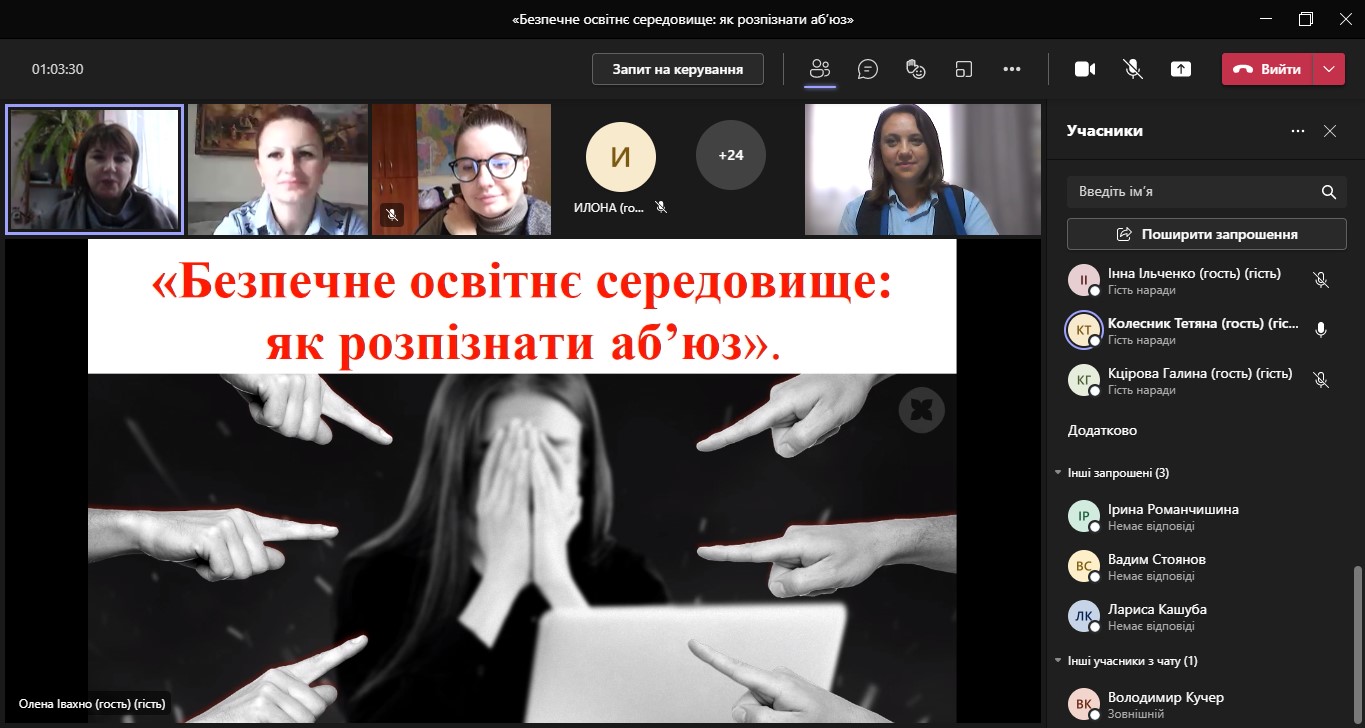Open participants panel more options ellipsis
The width and height of the screenshot is (1365, 728).
1297,131
